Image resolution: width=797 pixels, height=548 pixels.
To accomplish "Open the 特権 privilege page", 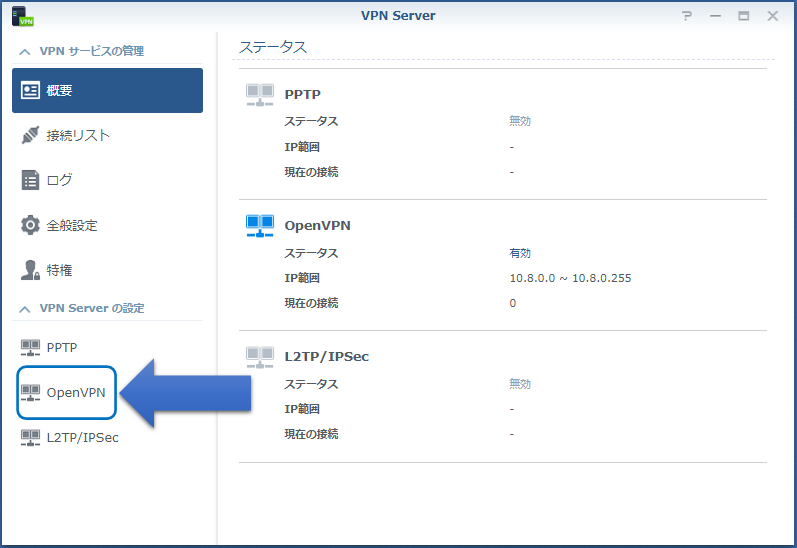I will tap(107, 270).
